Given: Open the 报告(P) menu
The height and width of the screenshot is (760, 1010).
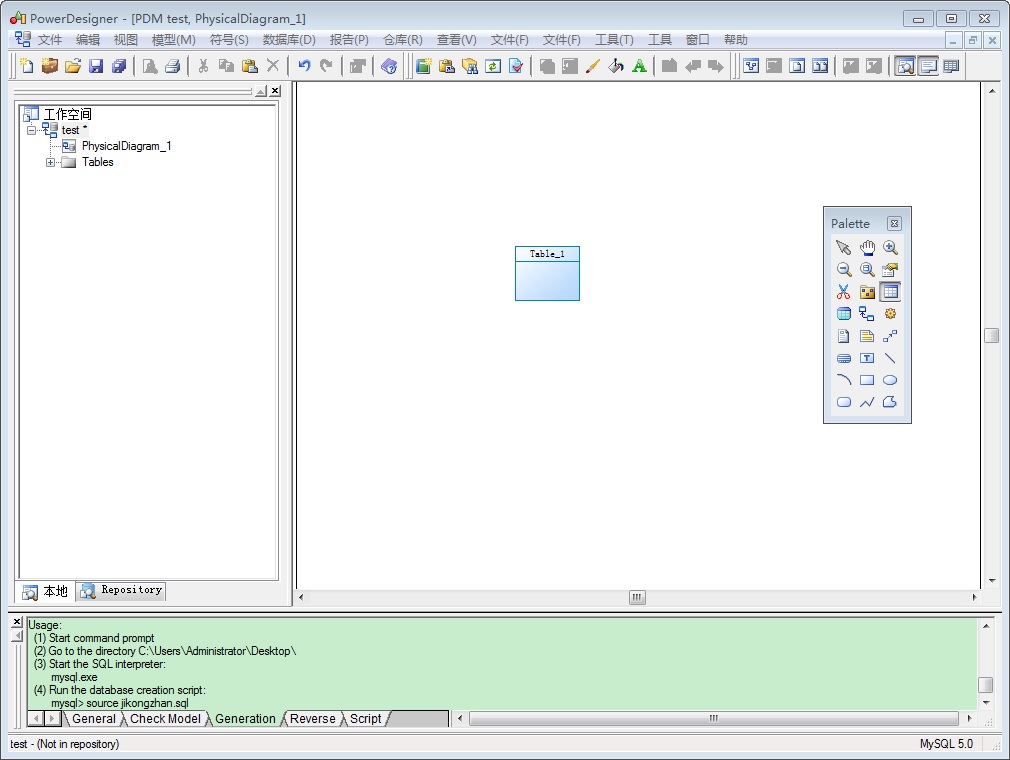Looking at the screenshot, I should (348, 40).
